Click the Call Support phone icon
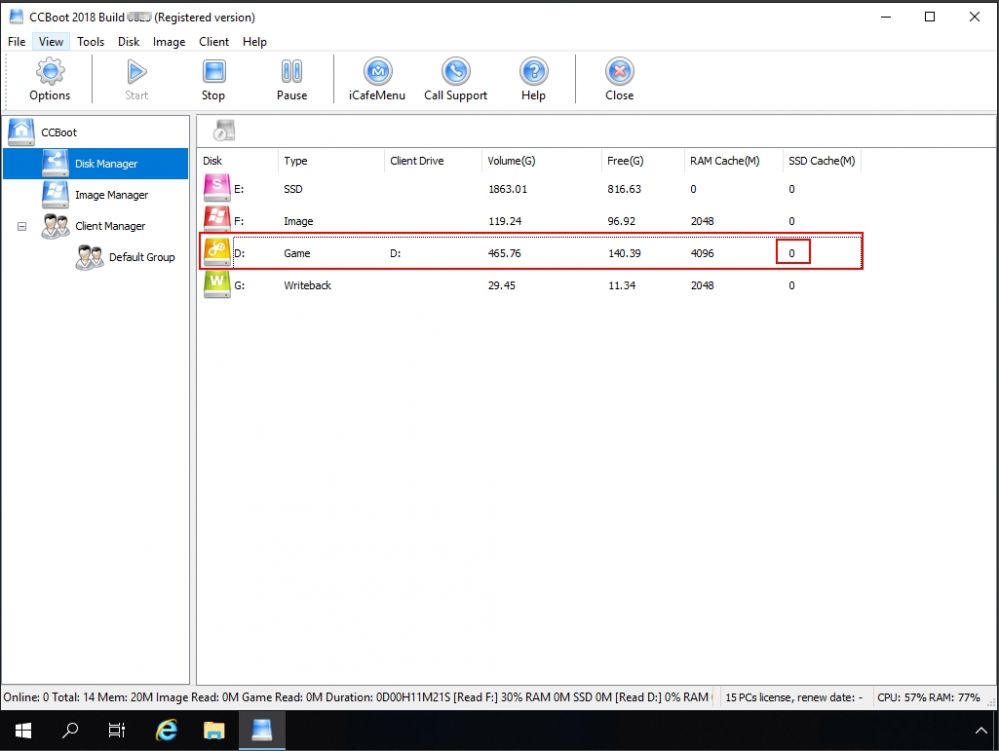 click(x=456, y=71)
